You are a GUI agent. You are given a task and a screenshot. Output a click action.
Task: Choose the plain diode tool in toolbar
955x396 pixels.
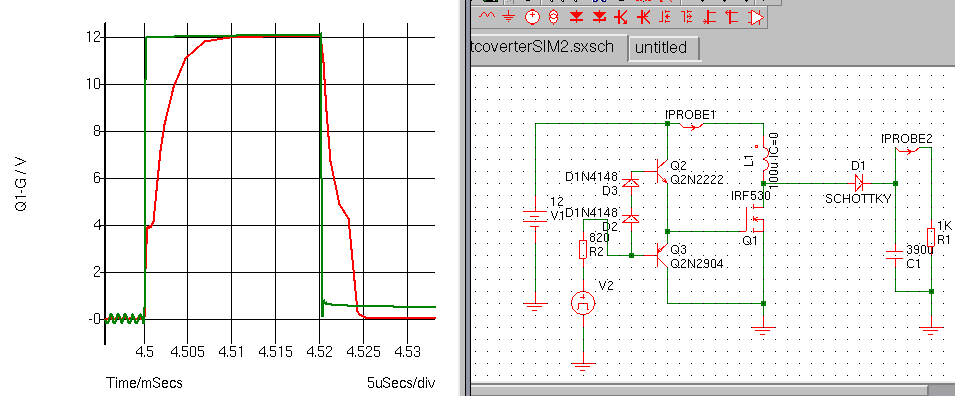click(x=576, y=16)
